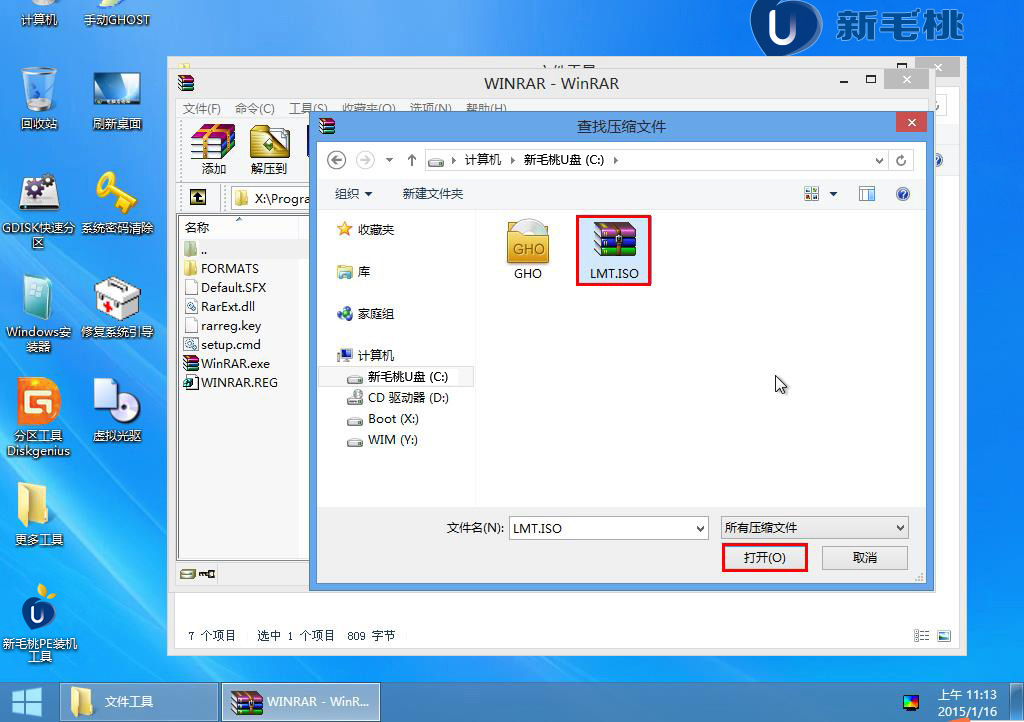Open the Windows installer shortcut
1024x722 pixels.
pos(39,315)
